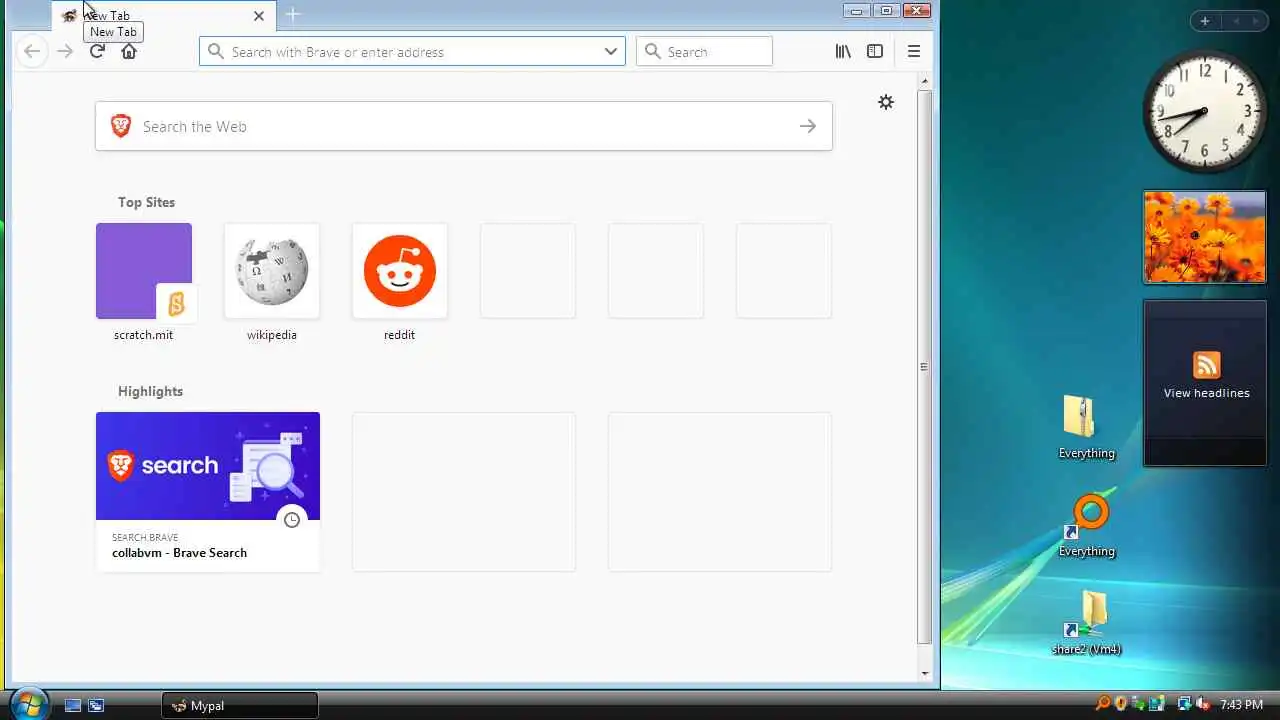Click the Search the Web field
This screenshot has height=720, width=1280.
coord(464,126)
